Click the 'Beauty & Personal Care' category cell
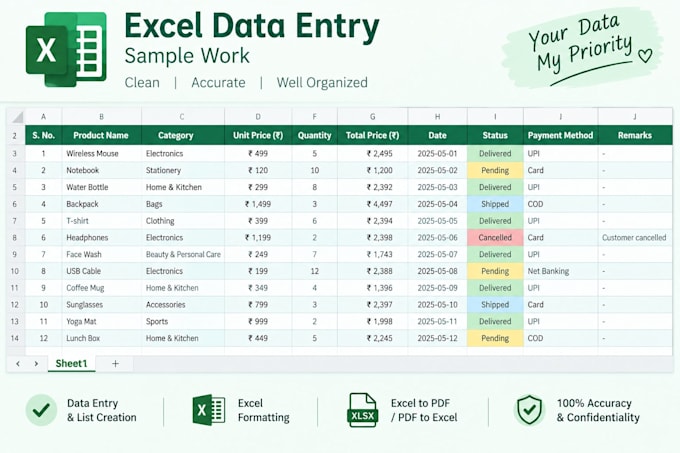The height and width of the screenshot is (453, 680). click(183, 254)
